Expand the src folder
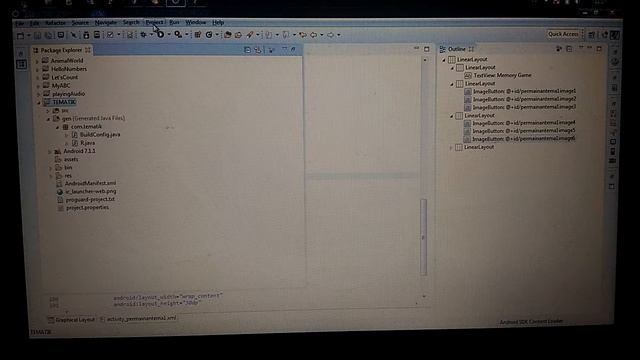Viewport: 640px width, 360px height. click(48, 111)
